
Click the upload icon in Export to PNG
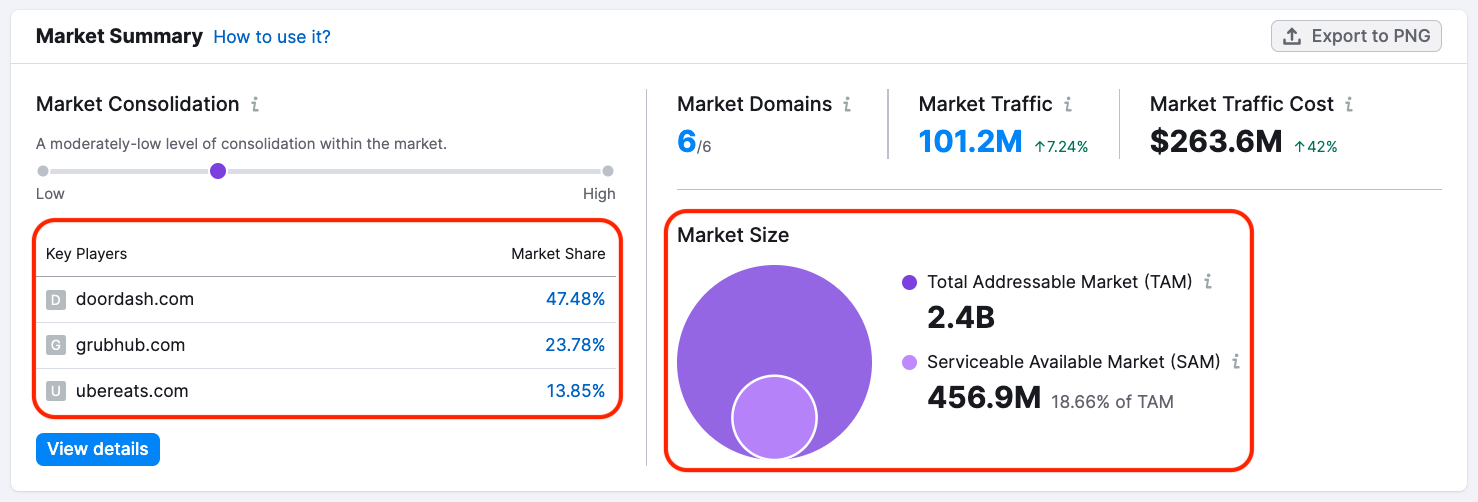pos(1292,36)
